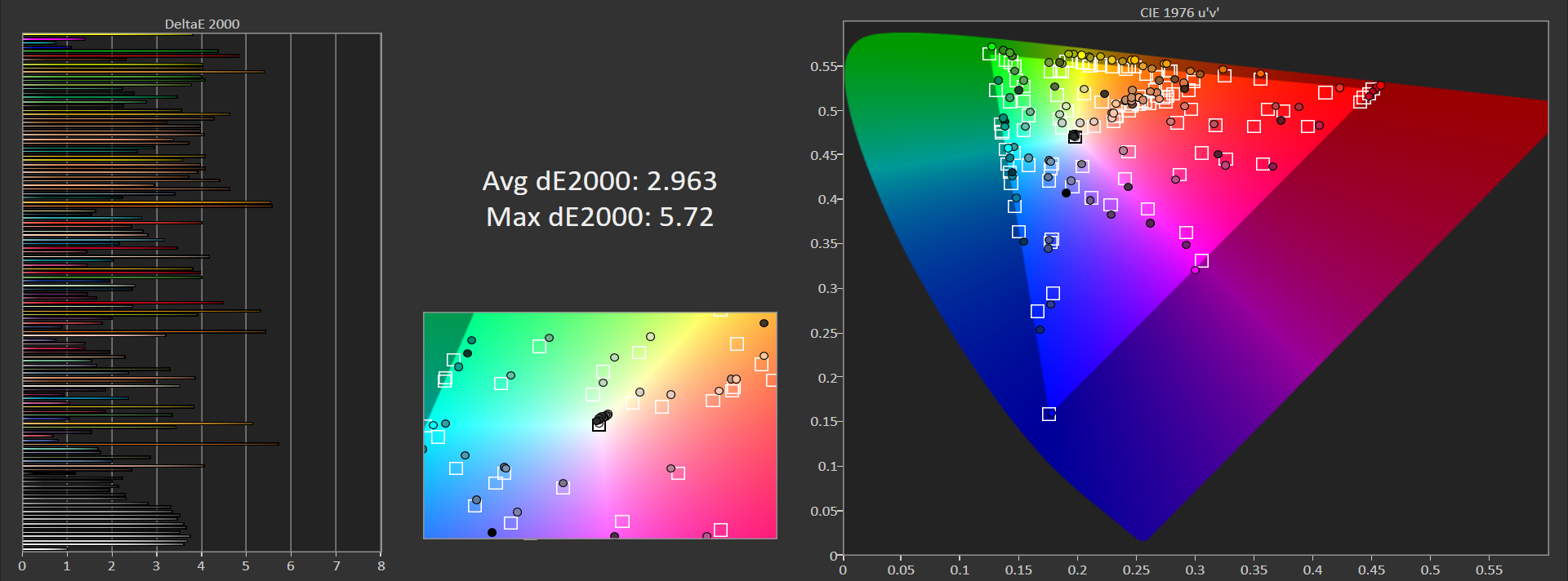Click the 0.45 label on CIE x-axis

tap(1371, 570)
